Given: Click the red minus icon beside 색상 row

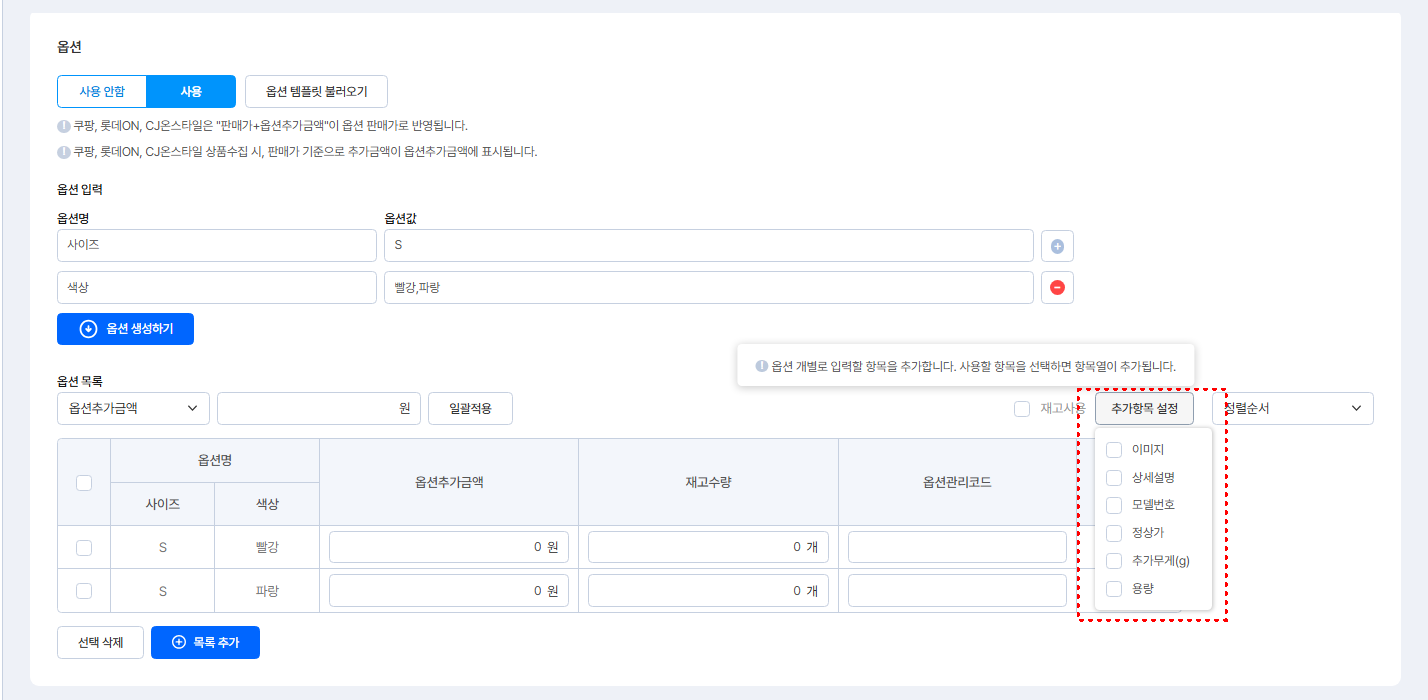Looking at the screenshot, I should [1057, 288].
